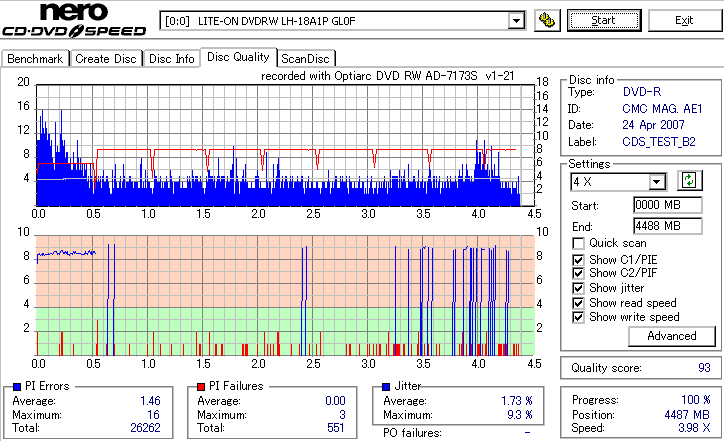
Task: Open the Advanced settings button
Action: click(x=671, y=336)
